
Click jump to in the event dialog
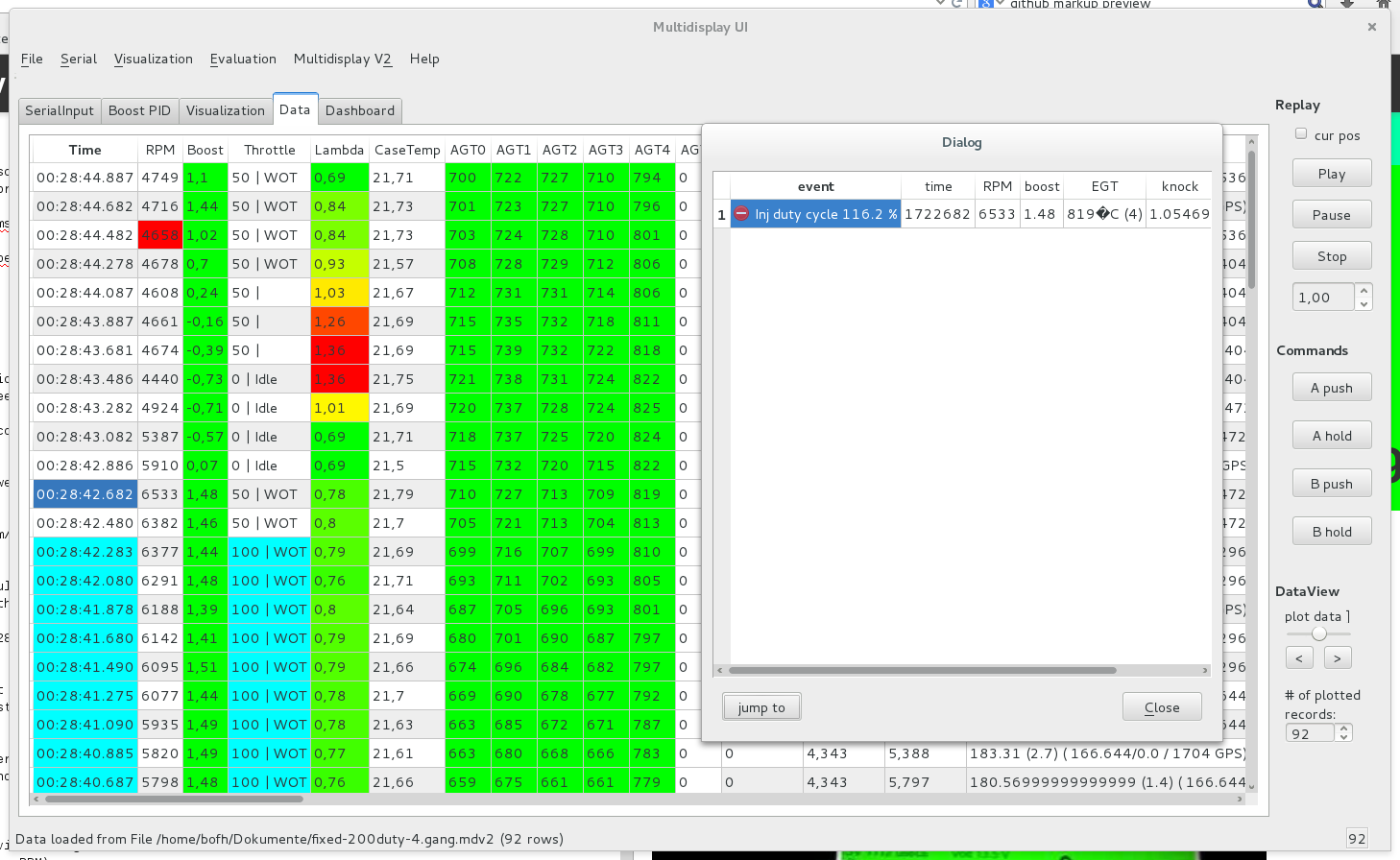[x=761, y=706]
